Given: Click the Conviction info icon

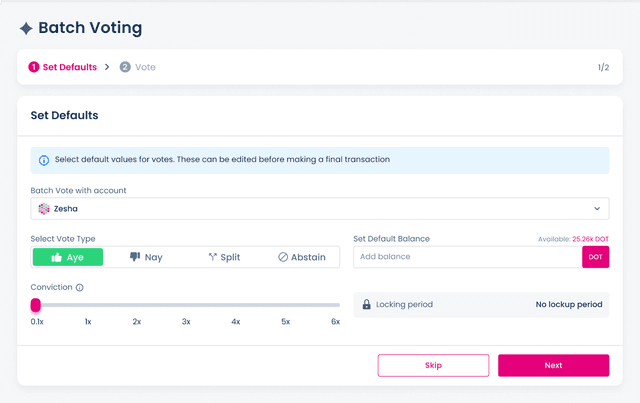Looking at the screenshot, I should click(x=80, y=288).
